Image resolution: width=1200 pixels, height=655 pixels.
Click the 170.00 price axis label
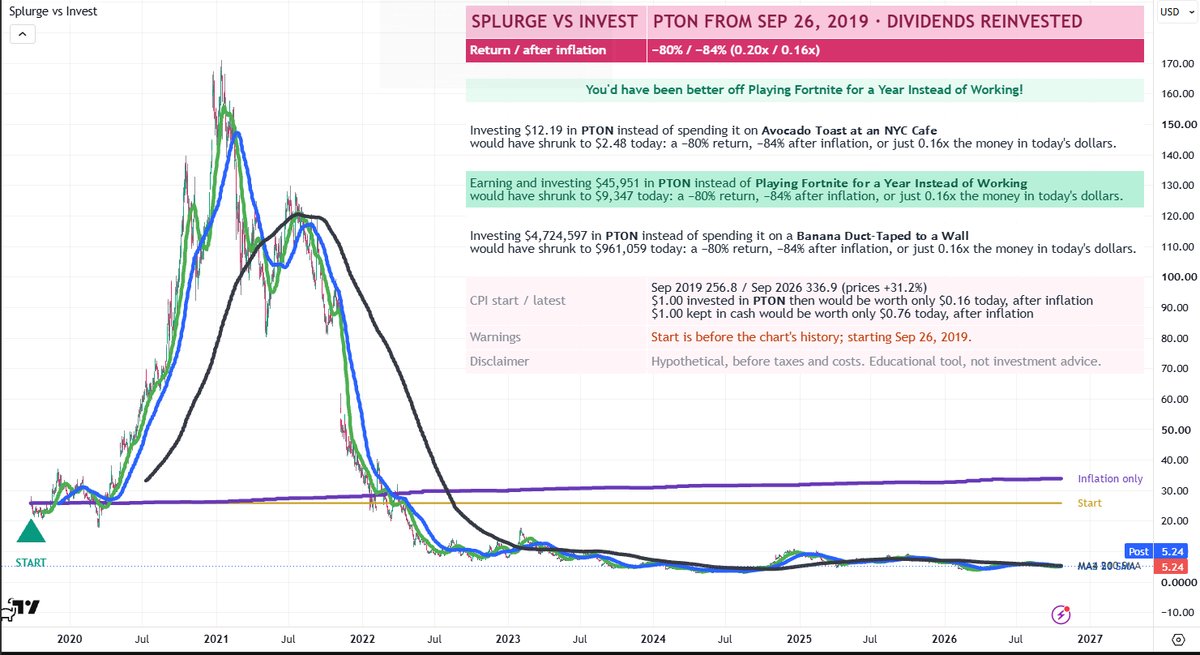[x=1178, y=64]
